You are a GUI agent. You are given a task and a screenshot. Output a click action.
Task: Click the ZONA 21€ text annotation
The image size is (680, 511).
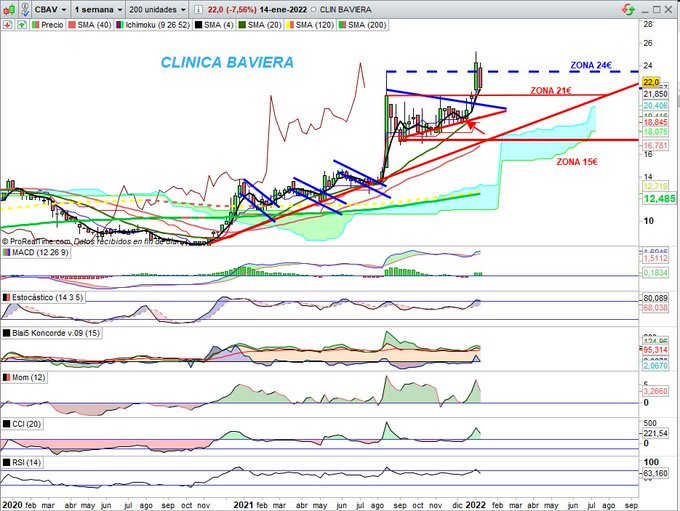click(x=551, y=91)
